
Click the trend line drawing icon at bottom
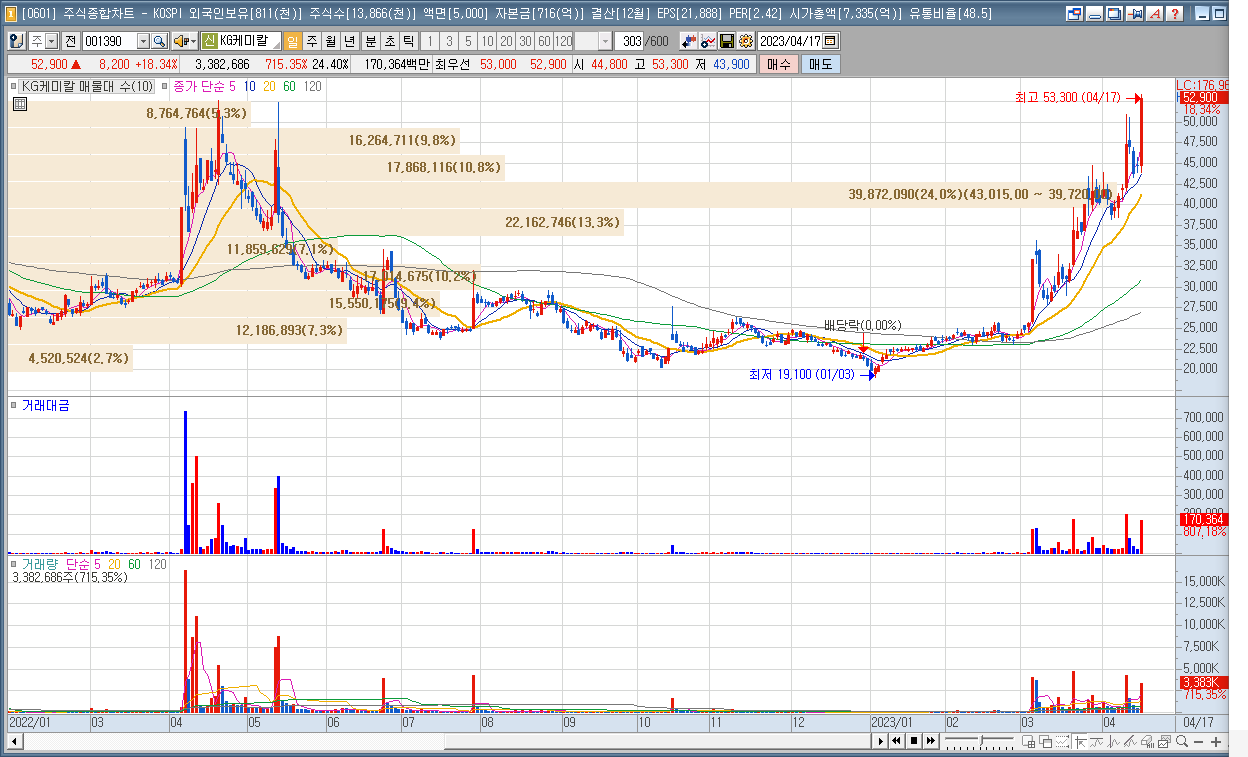[1130, 741]
